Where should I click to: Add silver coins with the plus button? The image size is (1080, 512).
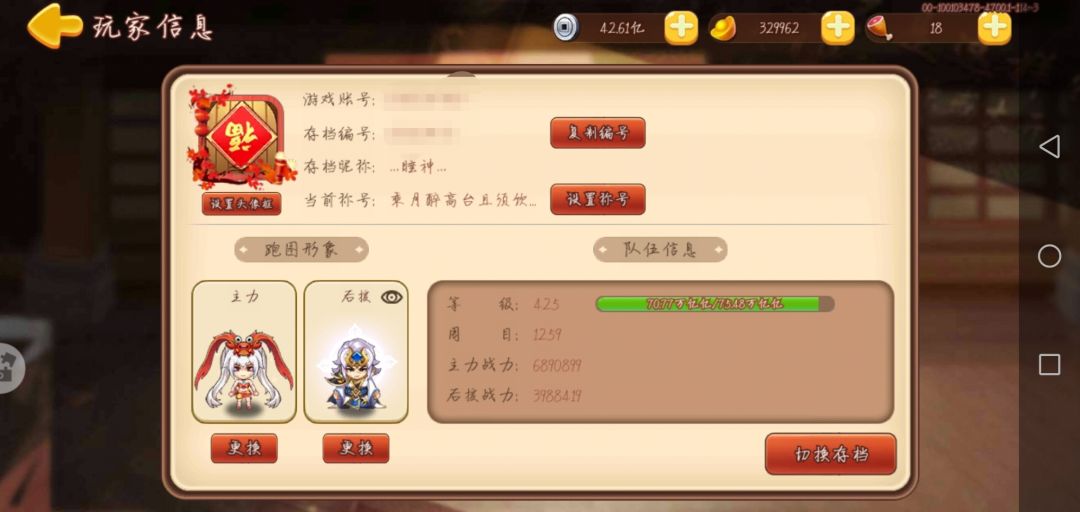pyautogui.click(x=681, y=28)
